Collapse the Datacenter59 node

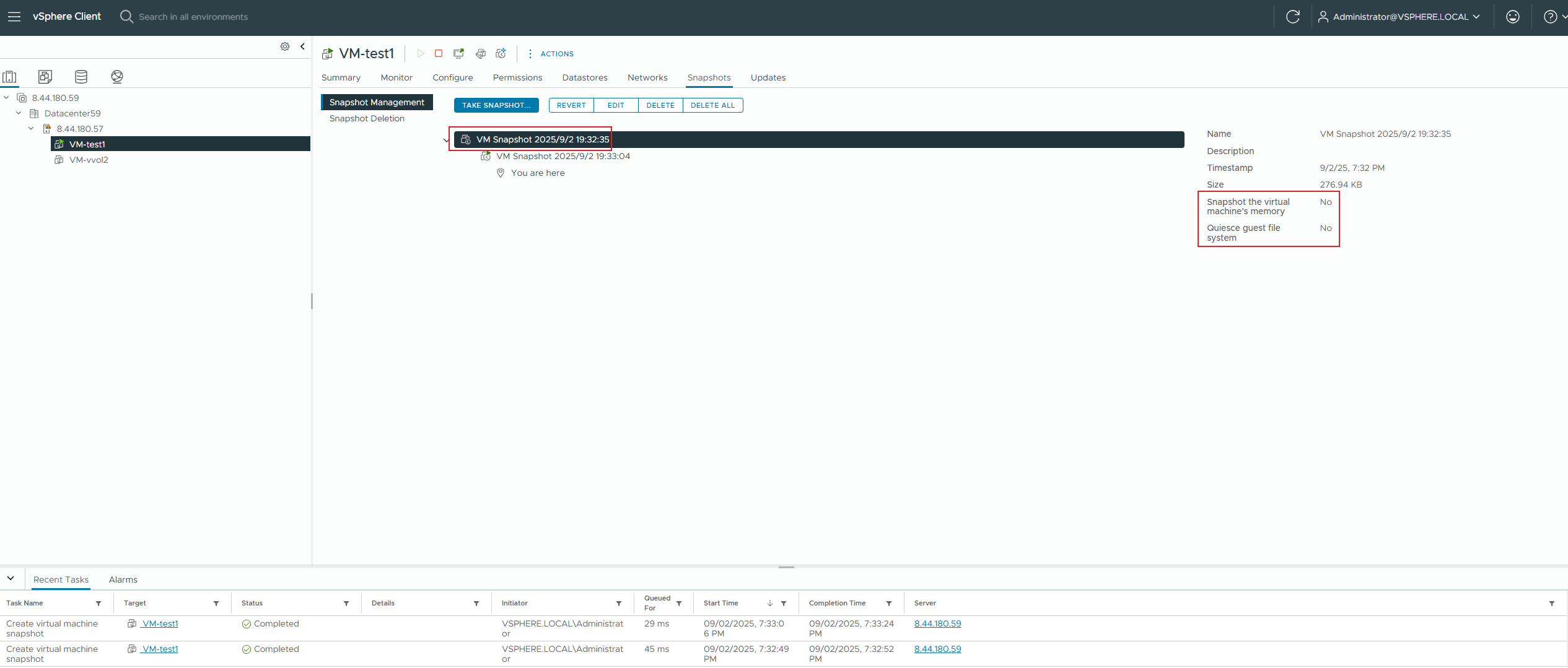click(x=19, y=113)
